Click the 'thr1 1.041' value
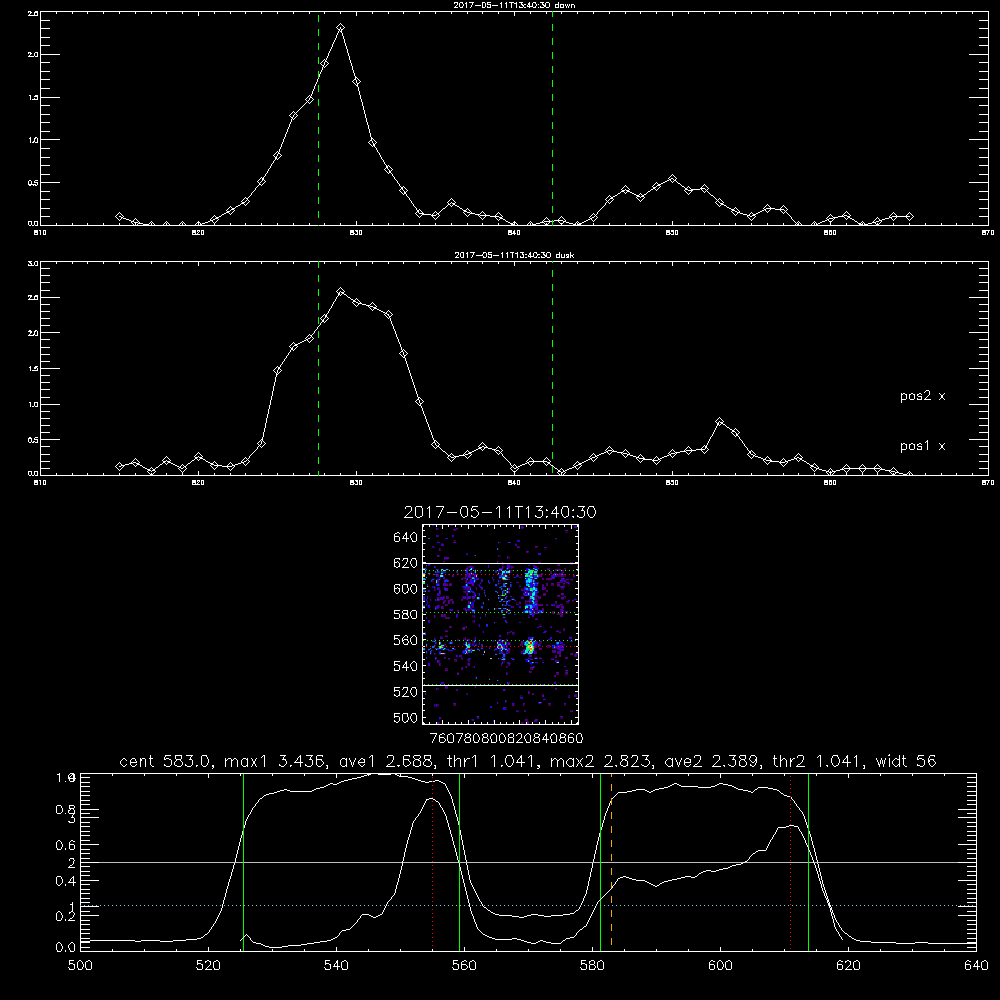 (x=492, y=761)
